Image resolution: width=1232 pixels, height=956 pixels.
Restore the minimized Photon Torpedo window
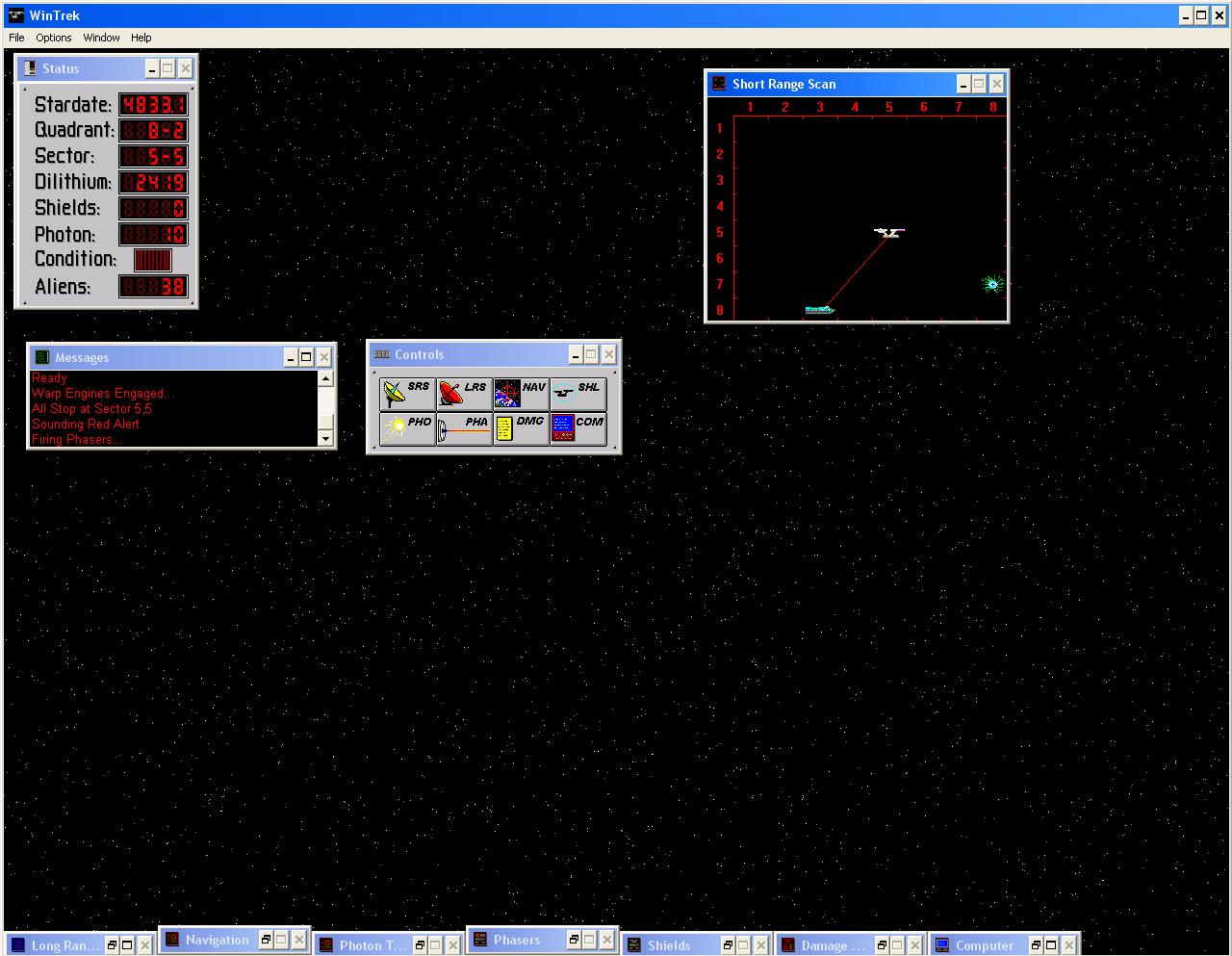click(x=420, y=945)
